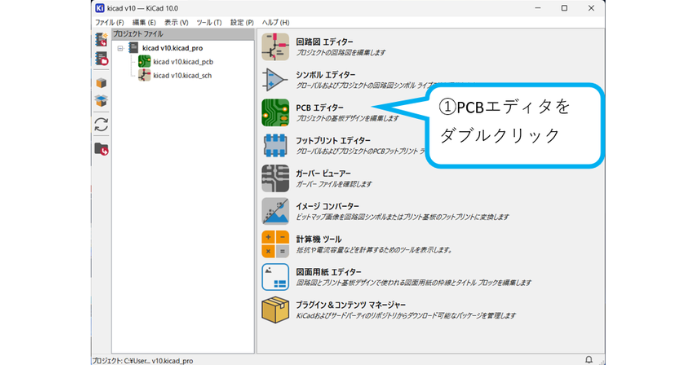Minimize the KiCad window
Viewport: 698px width, 365px height.
(x=538, y=8)
